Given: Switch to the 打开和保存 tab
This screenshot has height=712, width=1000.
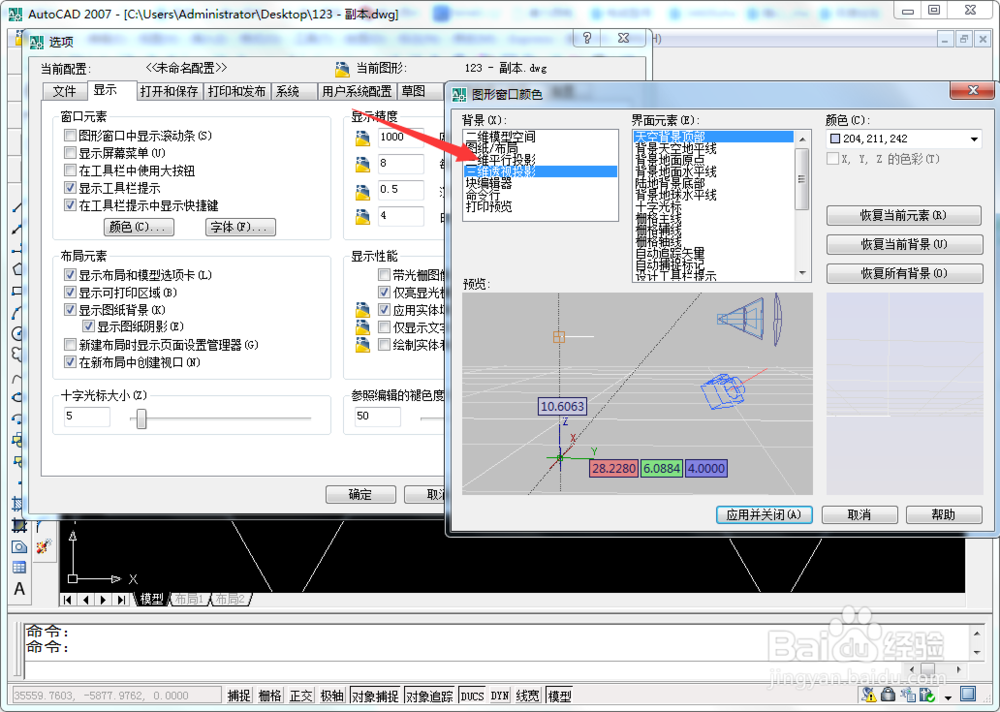Looking at the screenshot, I should coord(169,91).
